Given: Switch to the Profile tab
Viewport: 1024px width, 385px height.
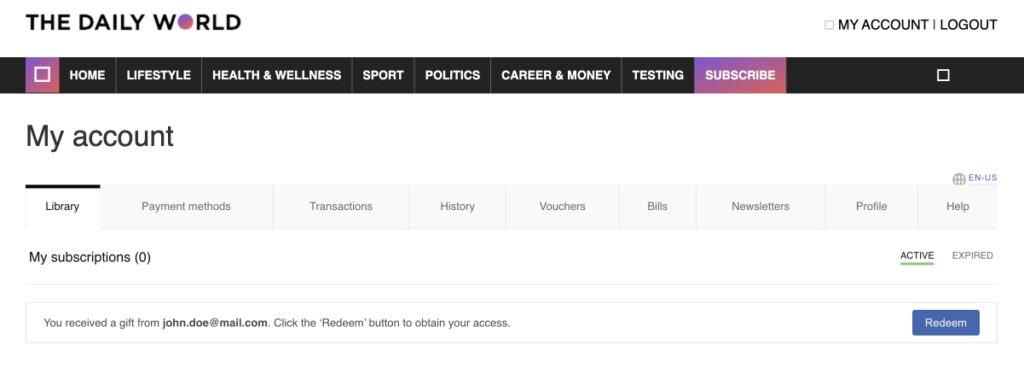Looking at the screenshot, I should [871, 206].
